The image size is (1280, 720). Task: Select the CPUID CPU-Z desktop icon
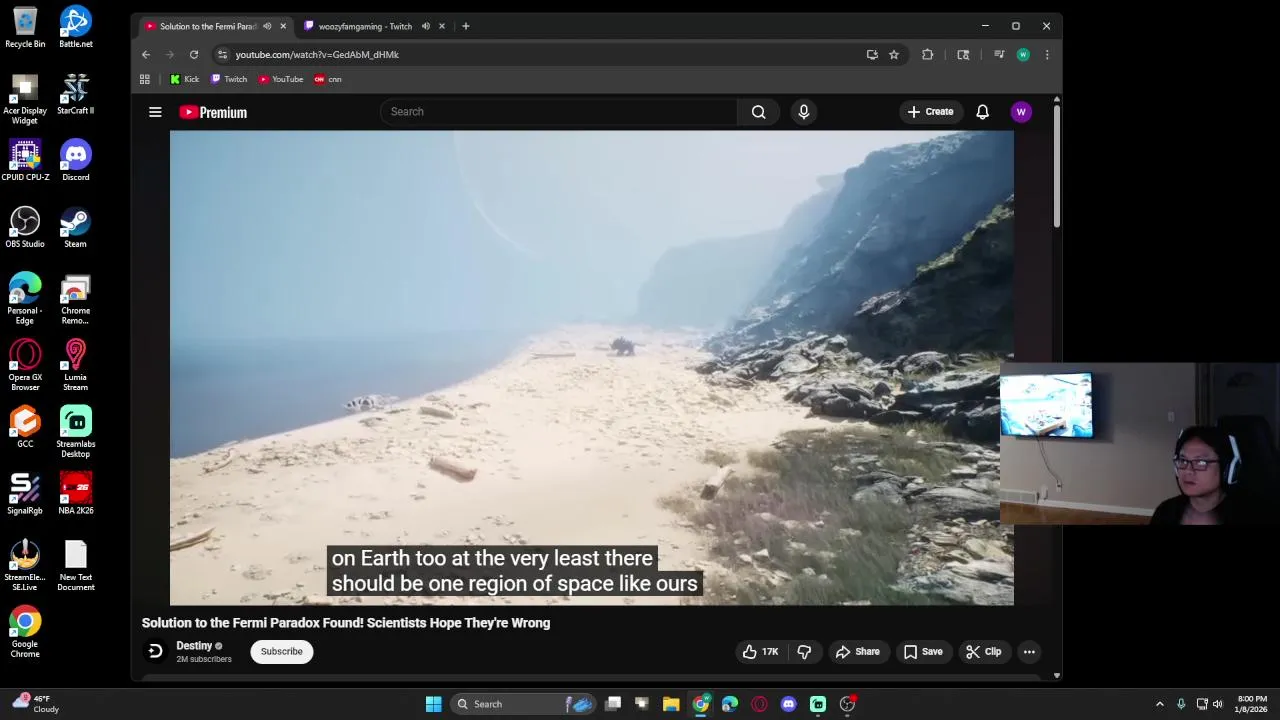[25, 160]
